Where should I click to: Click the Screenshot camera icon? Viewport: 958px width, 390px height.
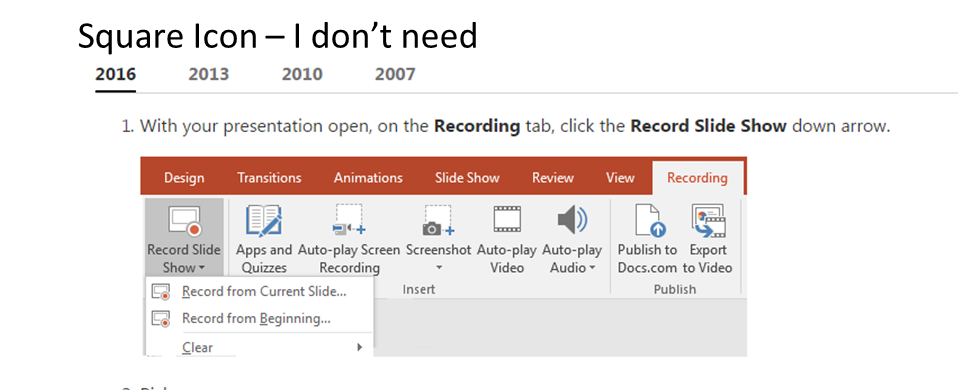click(x=439, y=221)
